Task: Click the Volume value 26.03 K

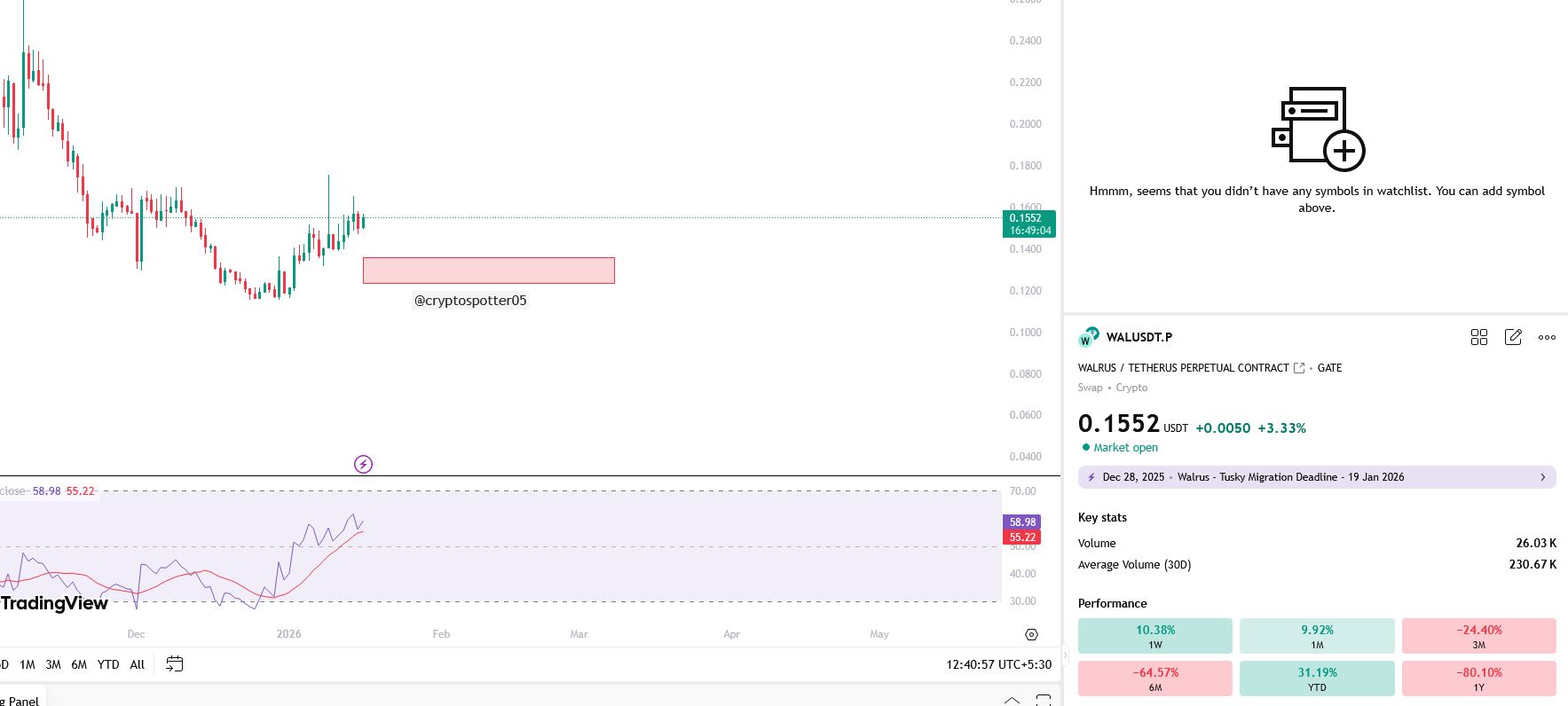Action: [1536, 543]
